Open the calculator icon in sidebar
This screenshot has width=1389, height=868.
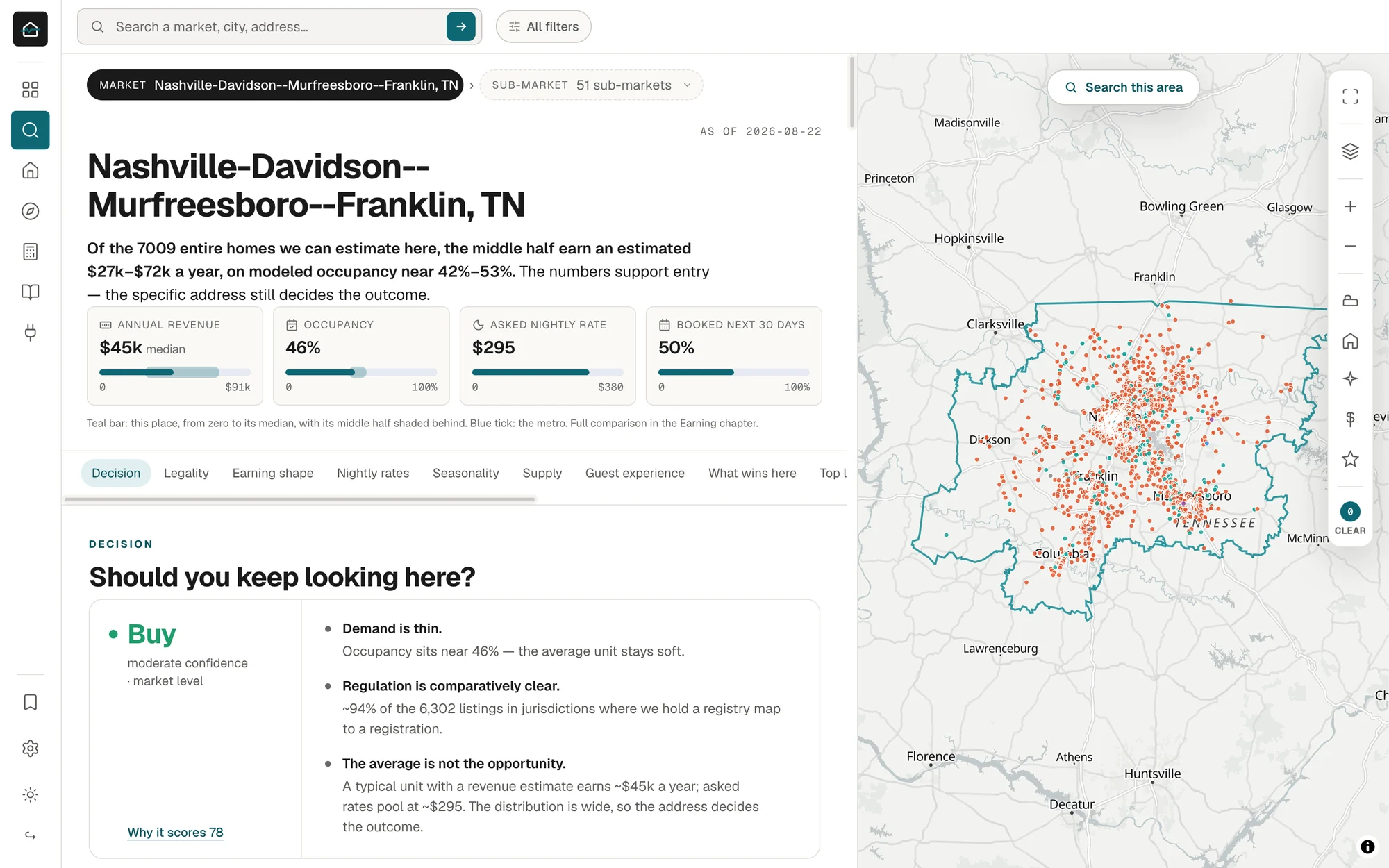tap(31, 251)
